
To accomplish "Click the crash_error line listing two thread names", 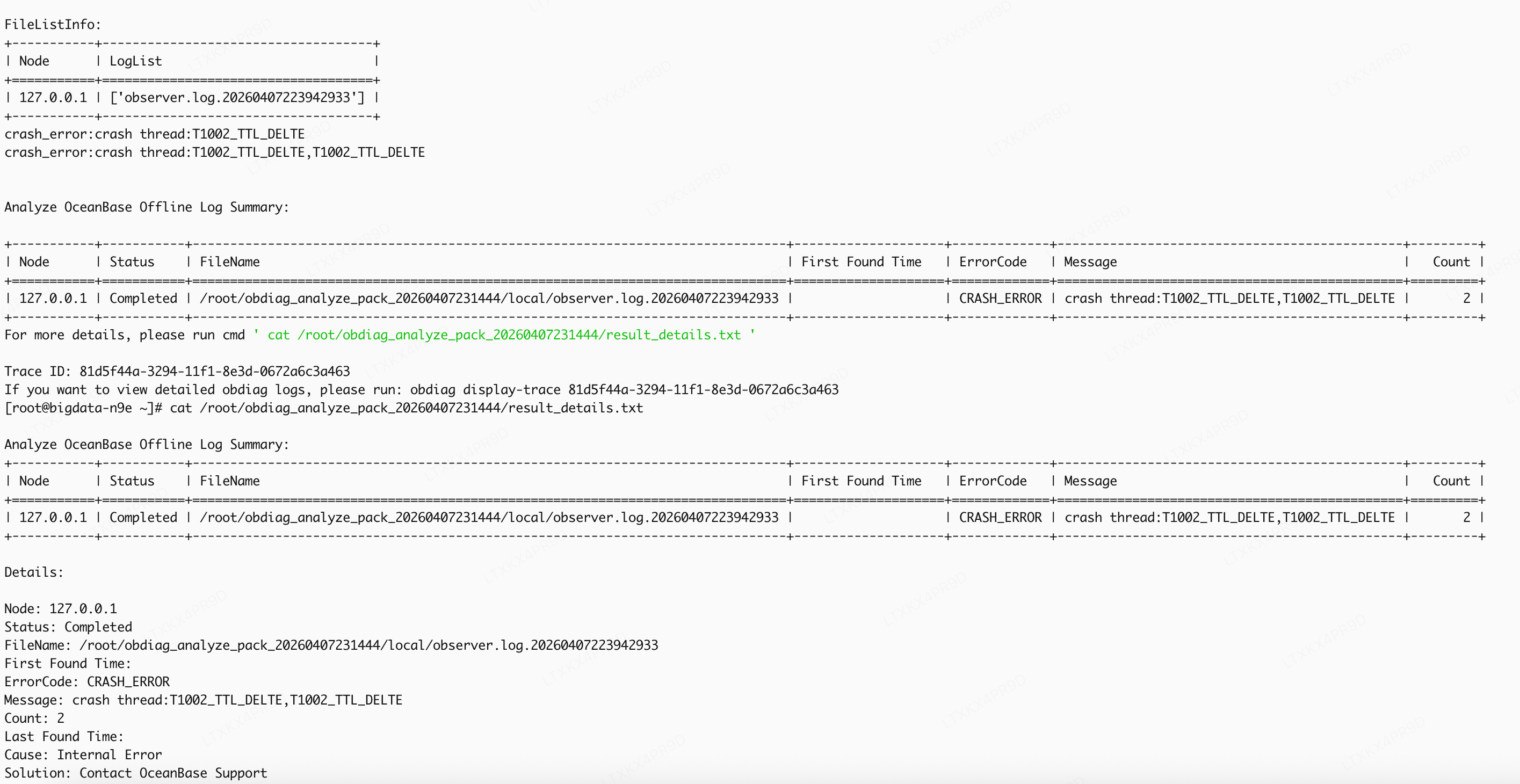I will (x=214, y=153).
